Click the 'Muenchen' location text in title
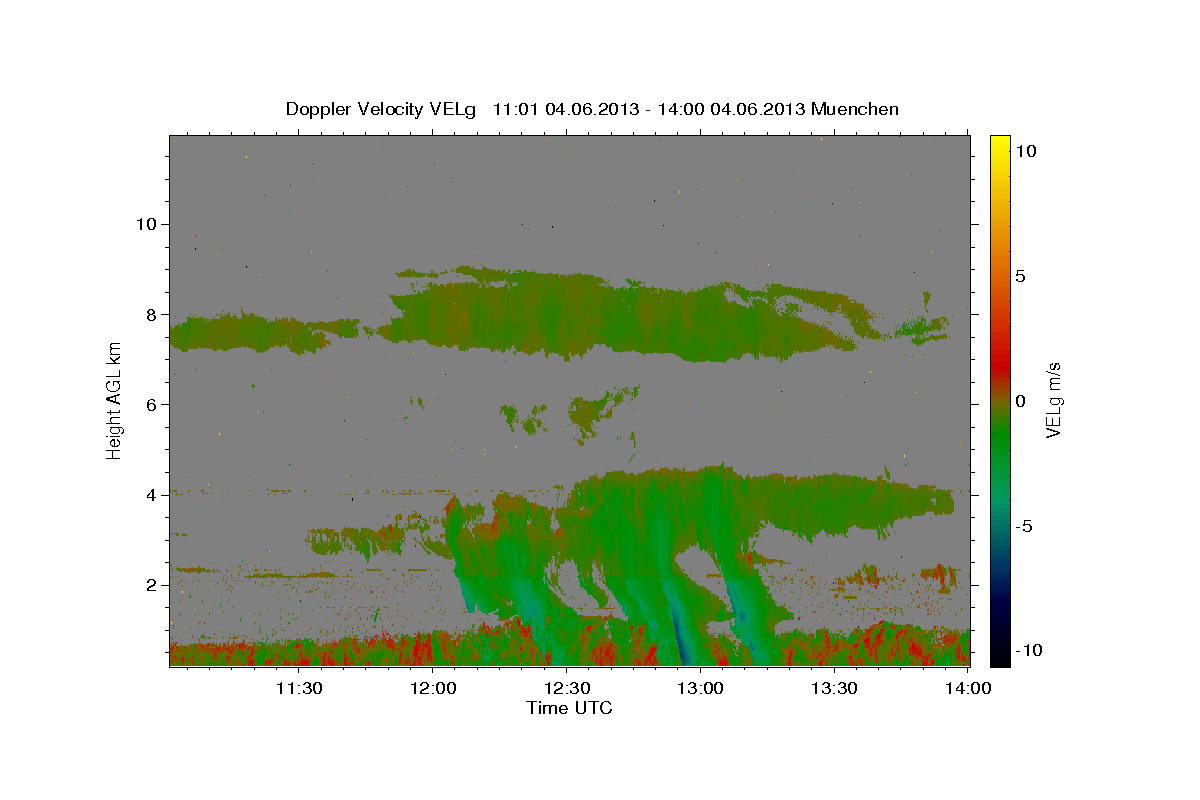This screenshot has height=800, width=1200. click(855, 109)
